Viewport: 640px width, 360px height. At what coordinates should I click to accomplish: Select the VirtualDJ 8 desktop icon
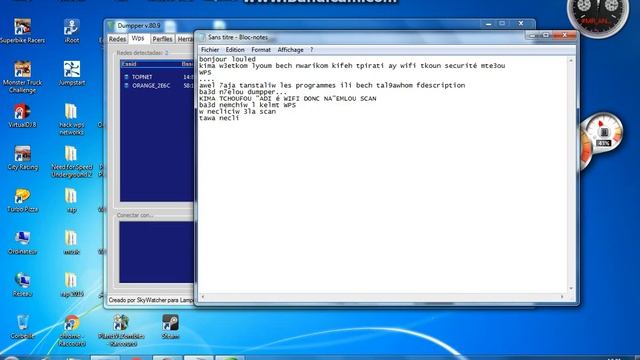tap(22, 116)
